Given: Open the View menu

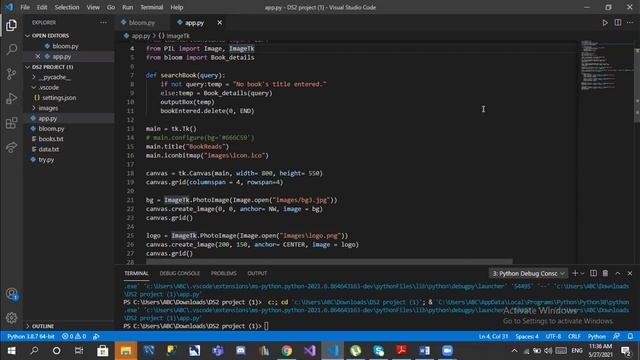Looking at the screenshot, I should [93, 7].
